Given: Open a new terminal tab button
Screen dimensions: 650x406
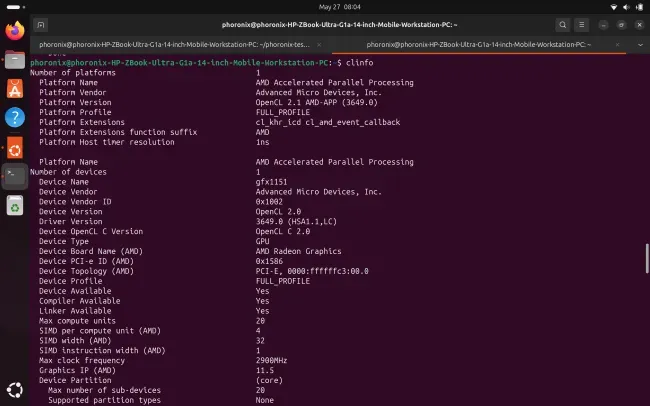Looking at the screenshot, I should click(x=41, y=25).
